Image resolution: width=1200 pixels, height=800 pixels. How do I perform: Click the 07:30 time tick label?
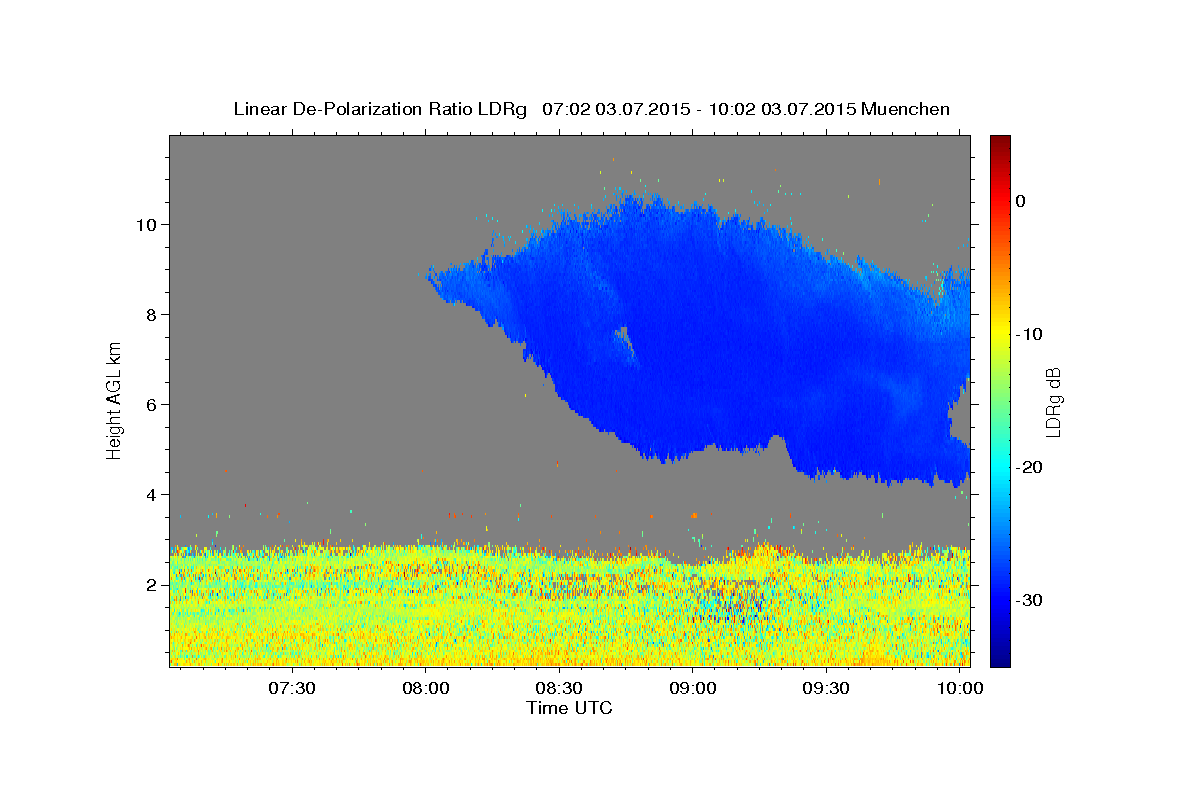click(292, 689)
